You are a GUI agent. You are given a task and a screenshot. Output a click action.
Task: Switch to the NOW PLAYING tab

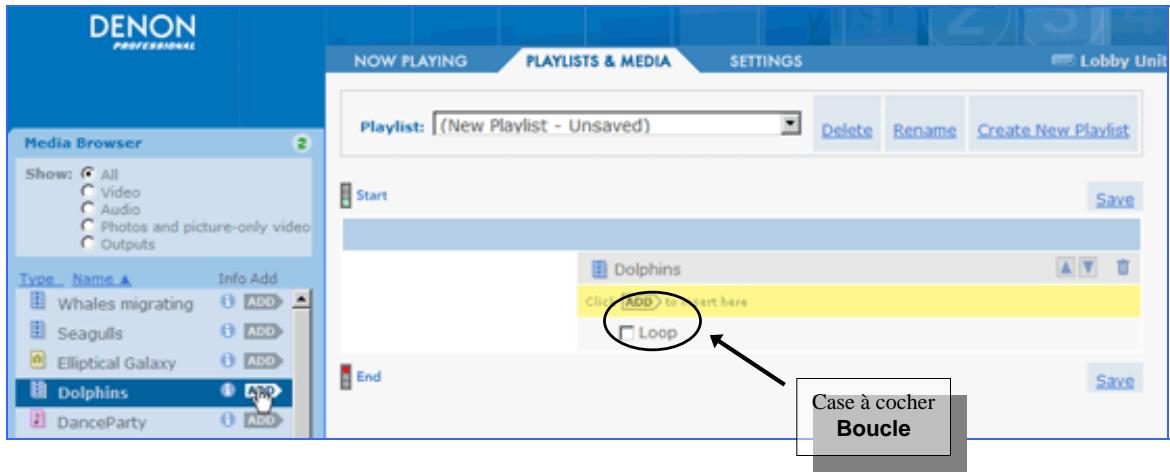pyautogui.click(x=410, y=61)
